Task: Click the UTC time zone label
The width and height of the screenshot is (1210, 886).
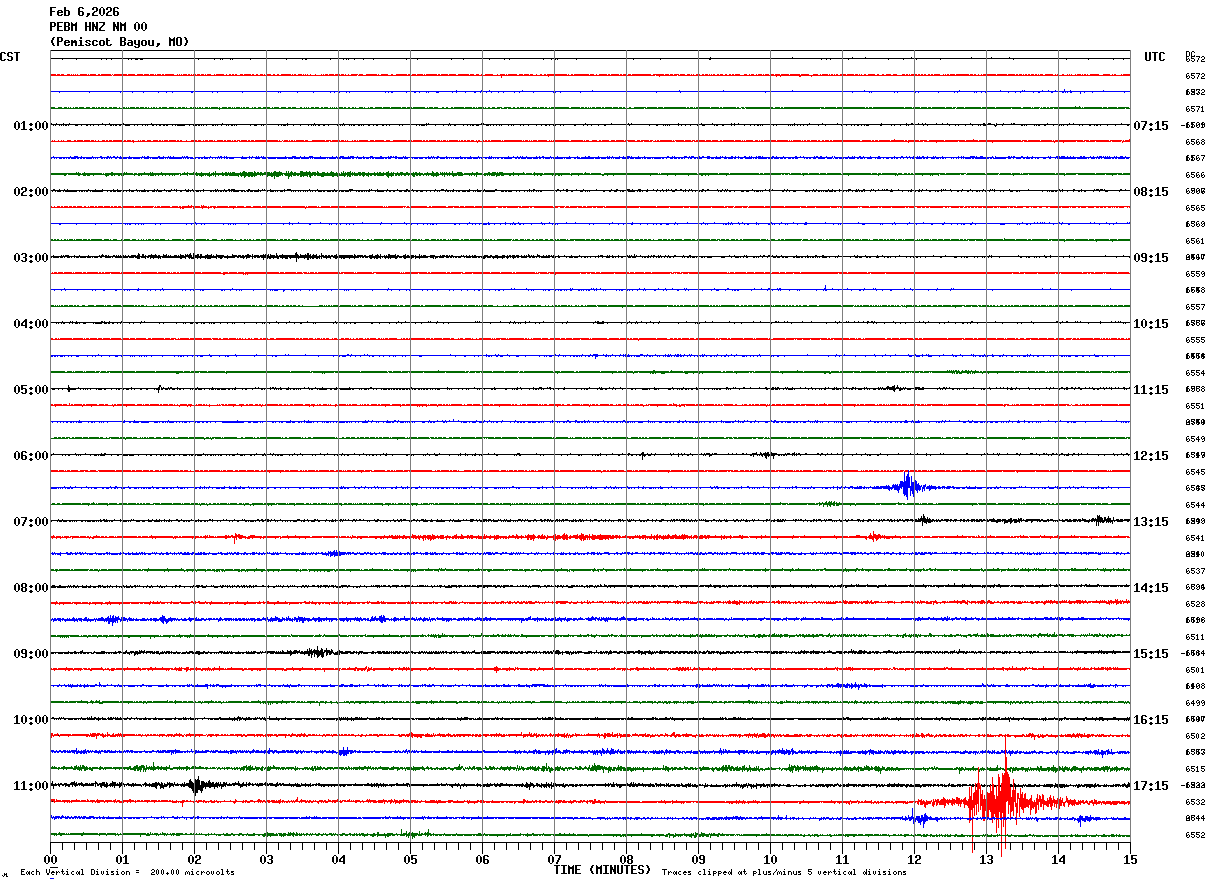Action: pyautogui.click(x=1155, y=57)
